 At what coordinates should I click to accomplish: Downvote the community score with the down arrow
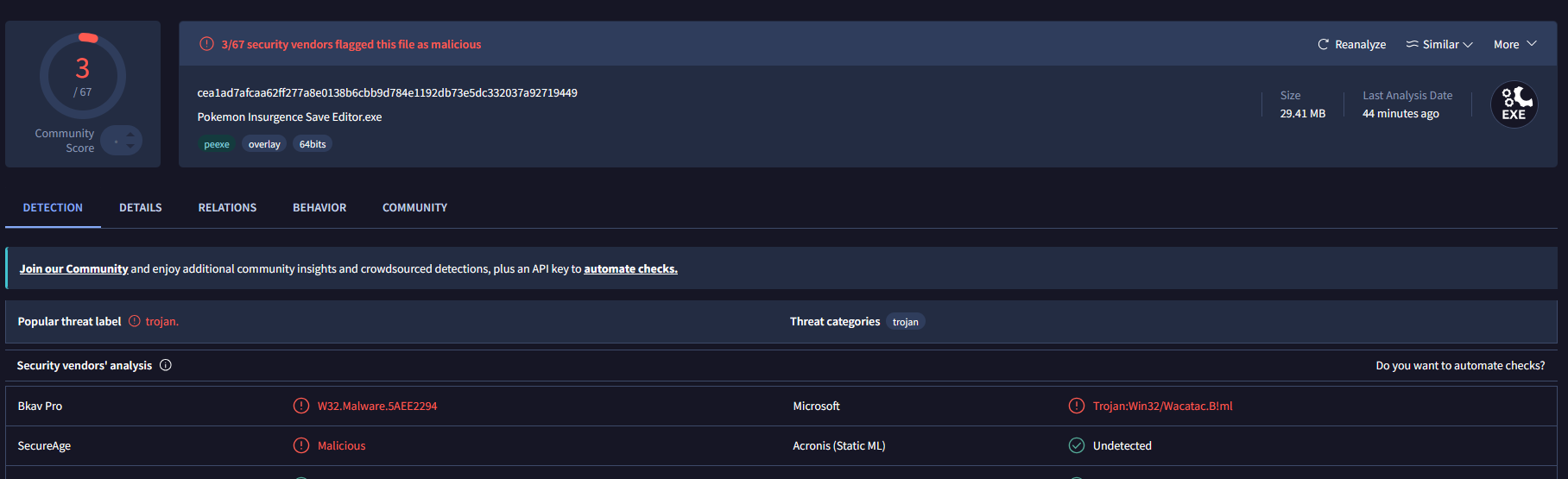130,146
